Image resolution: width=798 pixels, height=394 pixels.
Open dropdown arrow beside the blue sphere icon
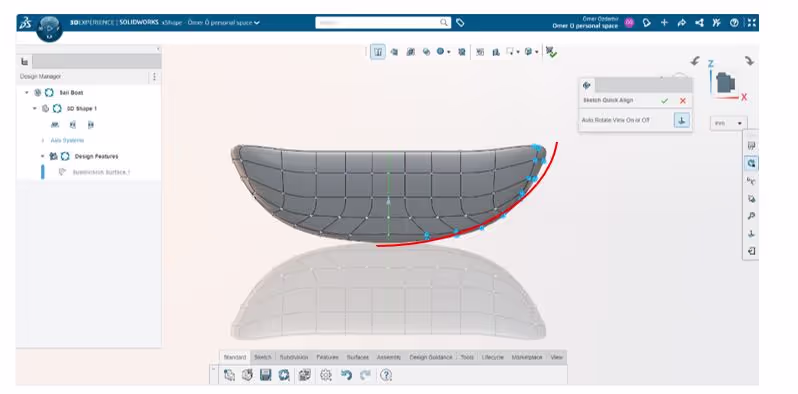448,52
